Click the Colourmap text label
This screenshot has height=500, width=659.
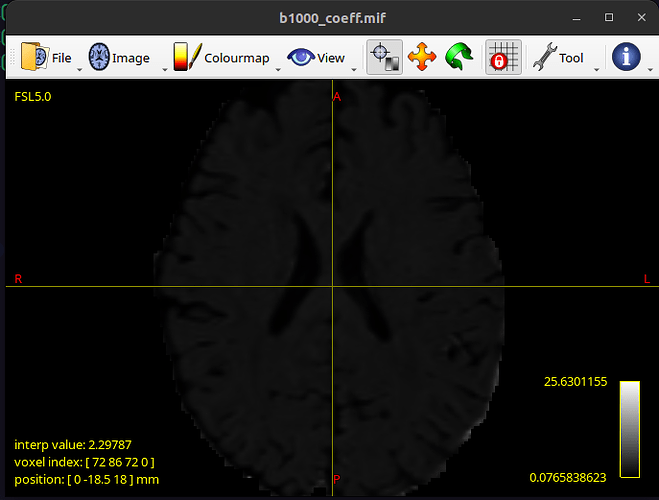tap(237, 58)
